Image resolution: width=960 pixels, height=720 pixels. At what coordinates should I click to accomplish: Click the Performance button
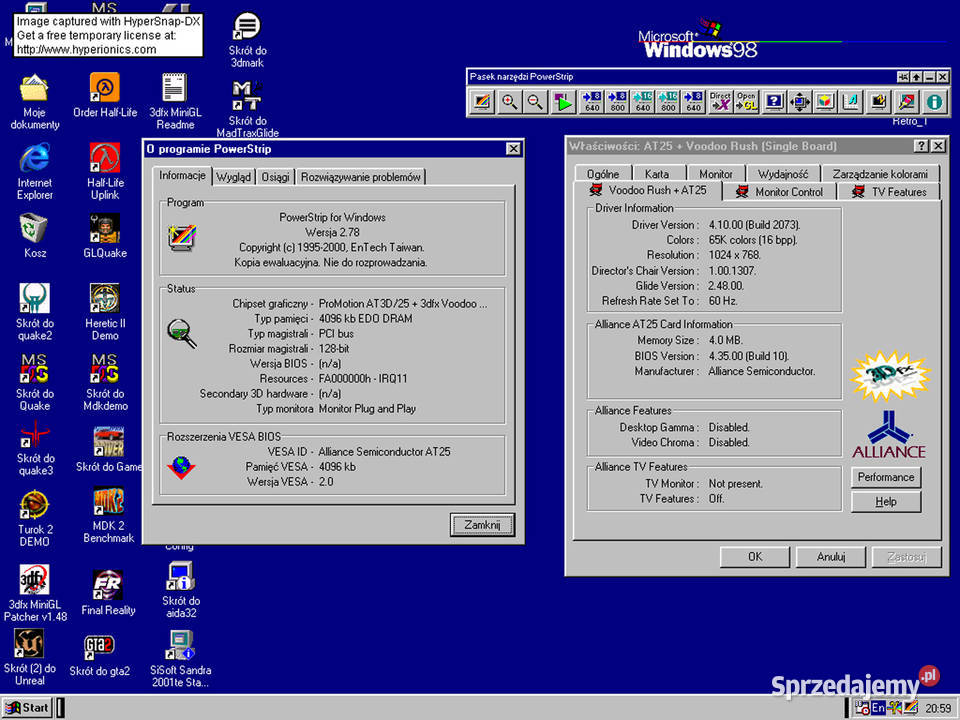pyautogui.click(x=885, y=477)
